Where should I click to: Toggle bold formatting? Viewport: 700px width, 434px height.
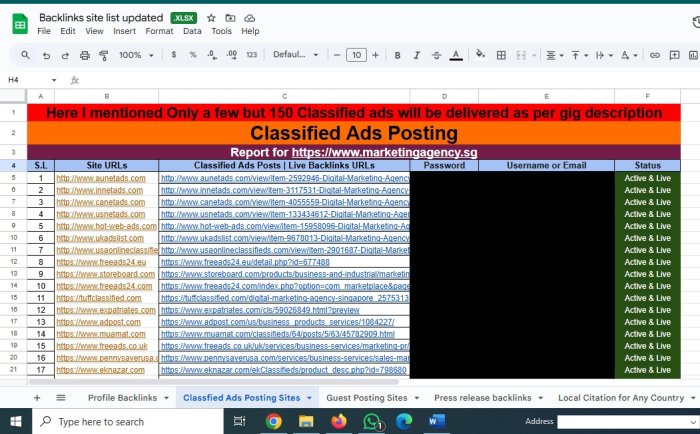click(x=397, y=55)
